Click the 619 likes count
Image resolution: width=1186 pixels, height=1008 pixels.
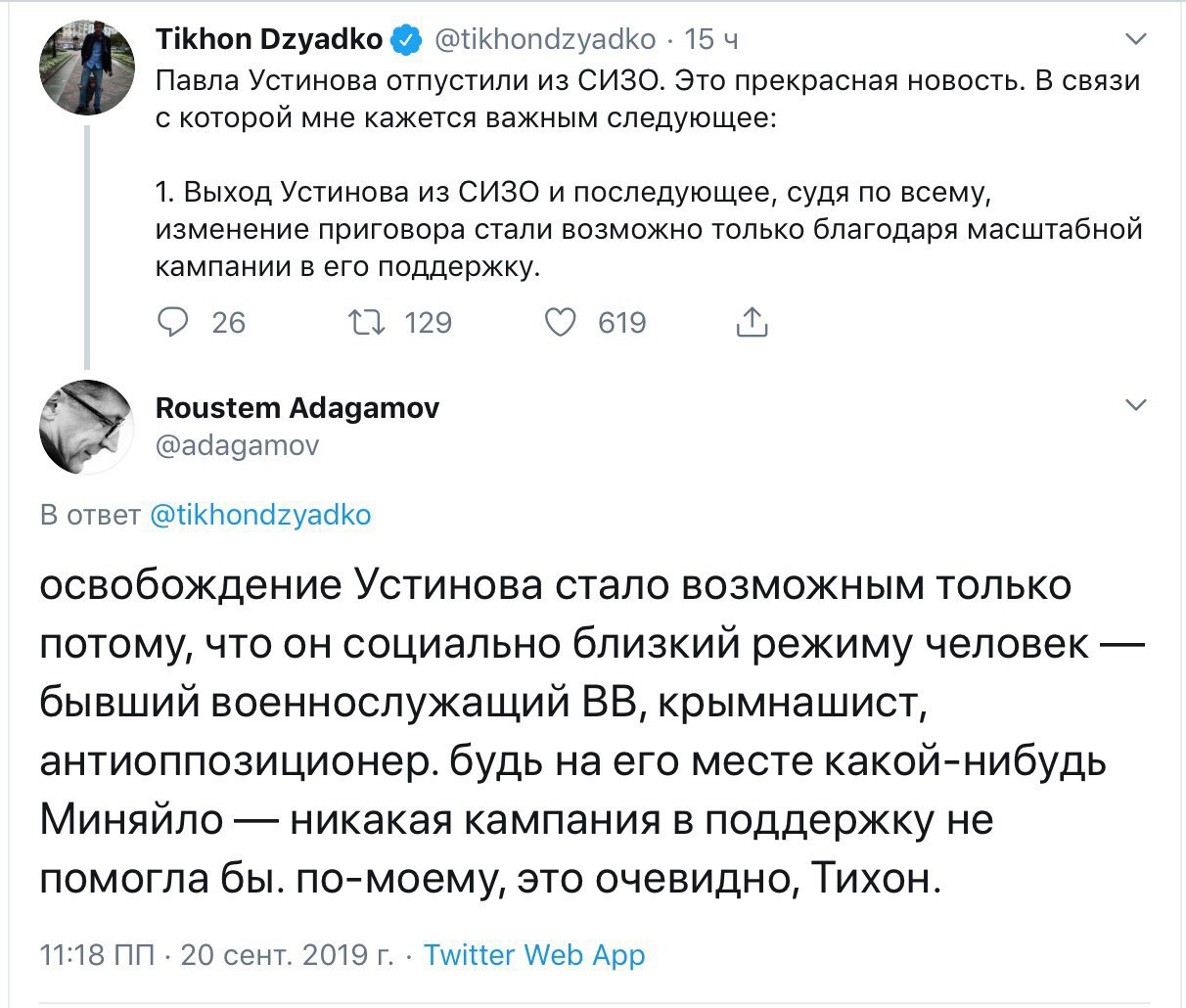click(622, 322)
